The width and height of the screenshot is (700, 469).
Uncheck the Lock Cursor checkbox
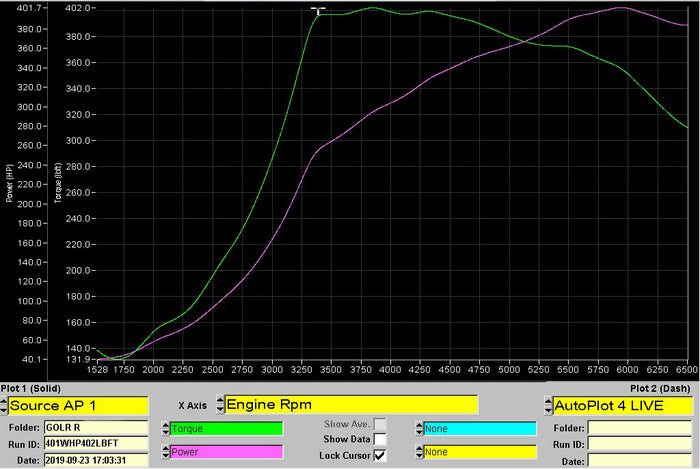(x=379, y=456)
